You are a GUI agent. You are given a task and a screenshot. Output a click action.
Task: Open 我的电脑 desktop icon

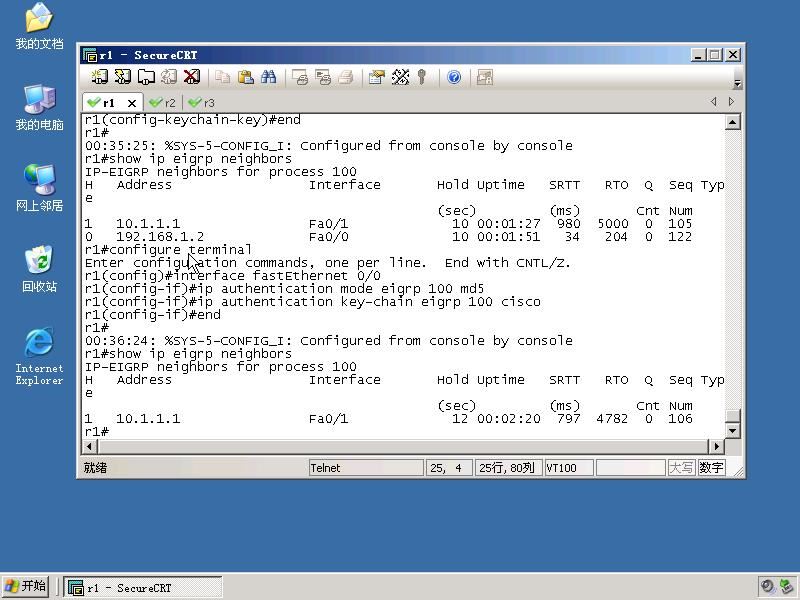tap(39, 107)
